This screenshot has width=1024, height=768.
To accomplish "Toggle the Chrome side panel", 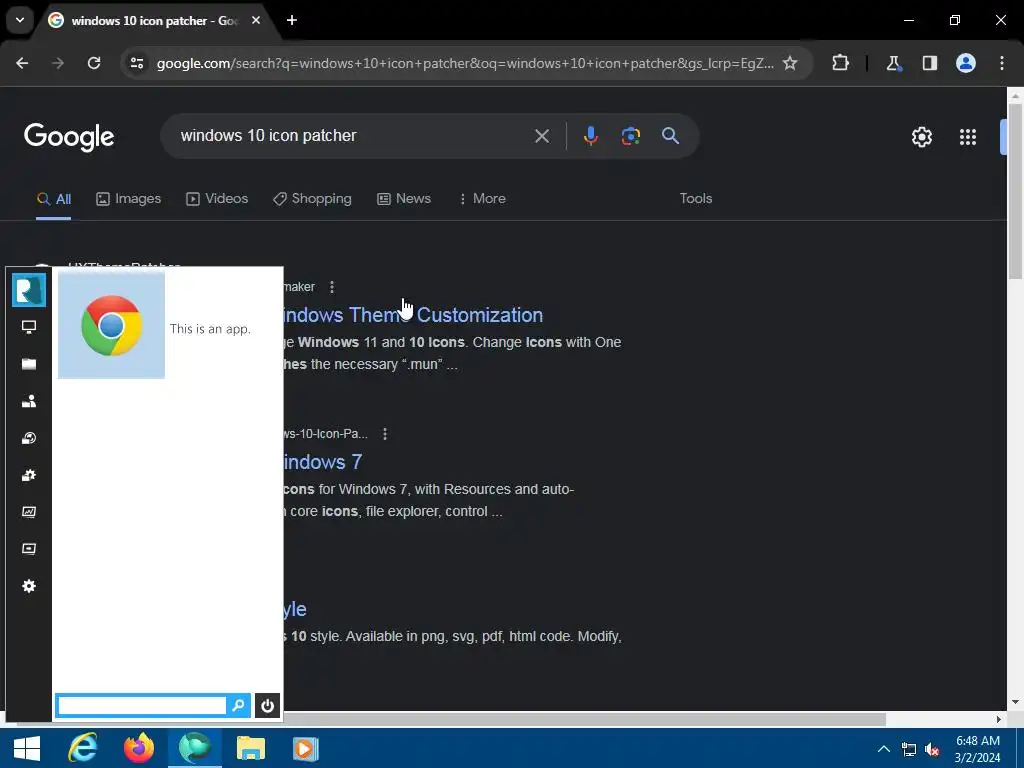I will click(x=929, y=63).
